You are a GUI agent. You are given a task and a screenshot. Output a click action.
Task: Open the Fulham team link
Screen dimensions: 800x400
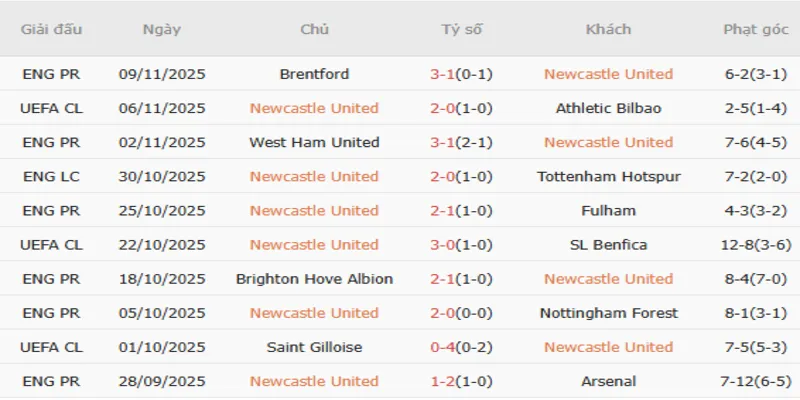pos(608,210)
